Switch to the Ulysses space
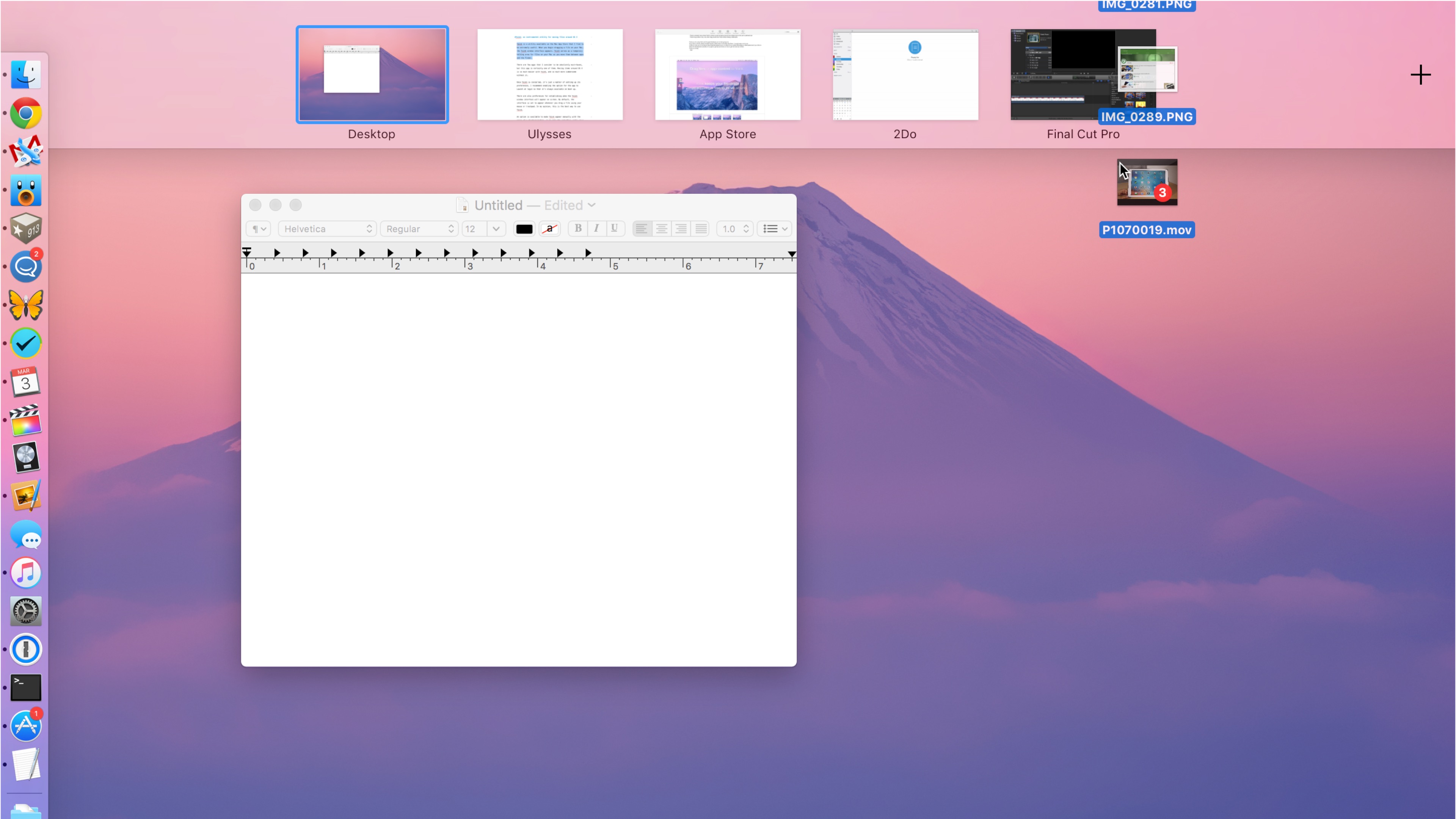The image size is (1456, 819). 549,75
